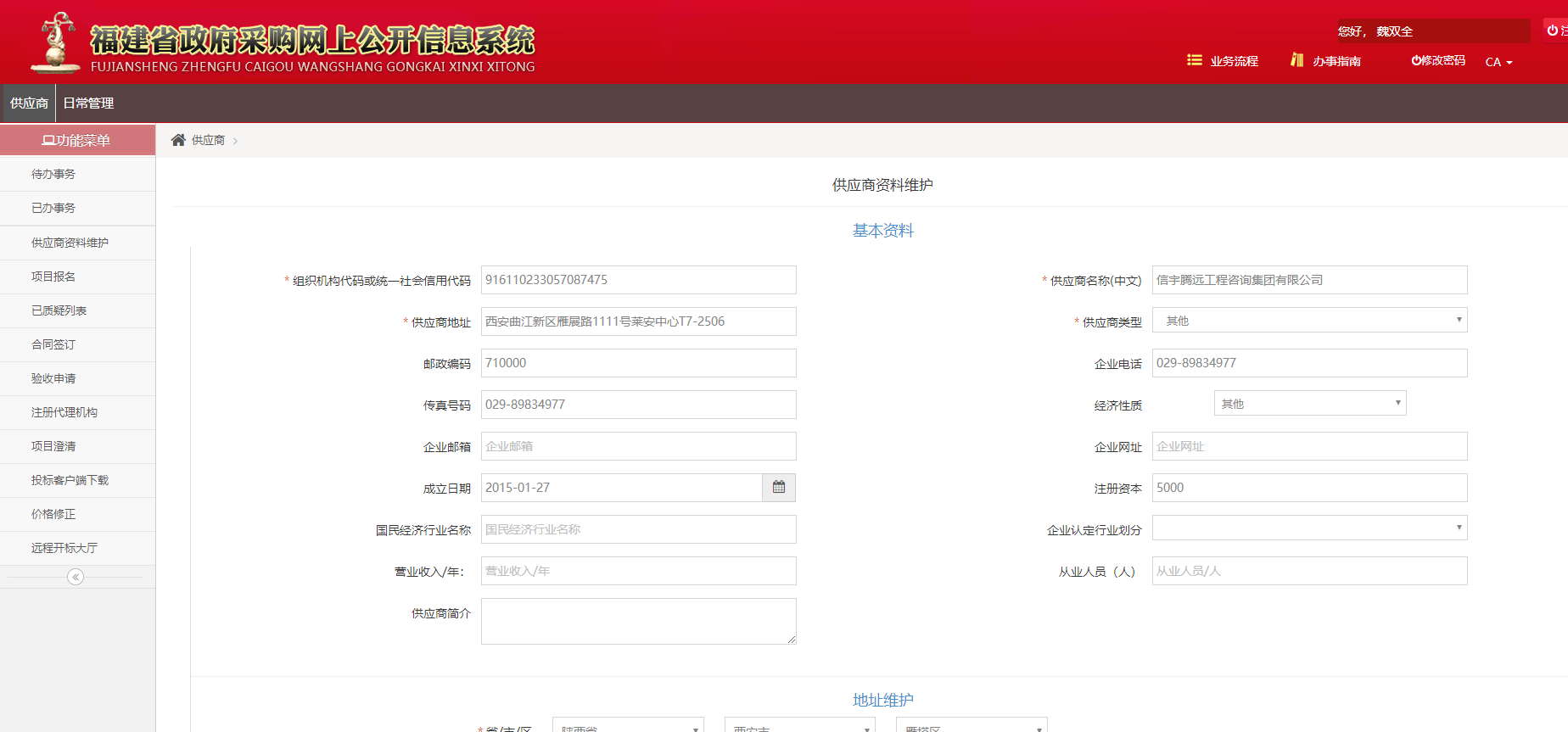Open 已质疑列表 in the sidebar
Viewport: 1568px width, 732px height.
click(x=77, y=310)
